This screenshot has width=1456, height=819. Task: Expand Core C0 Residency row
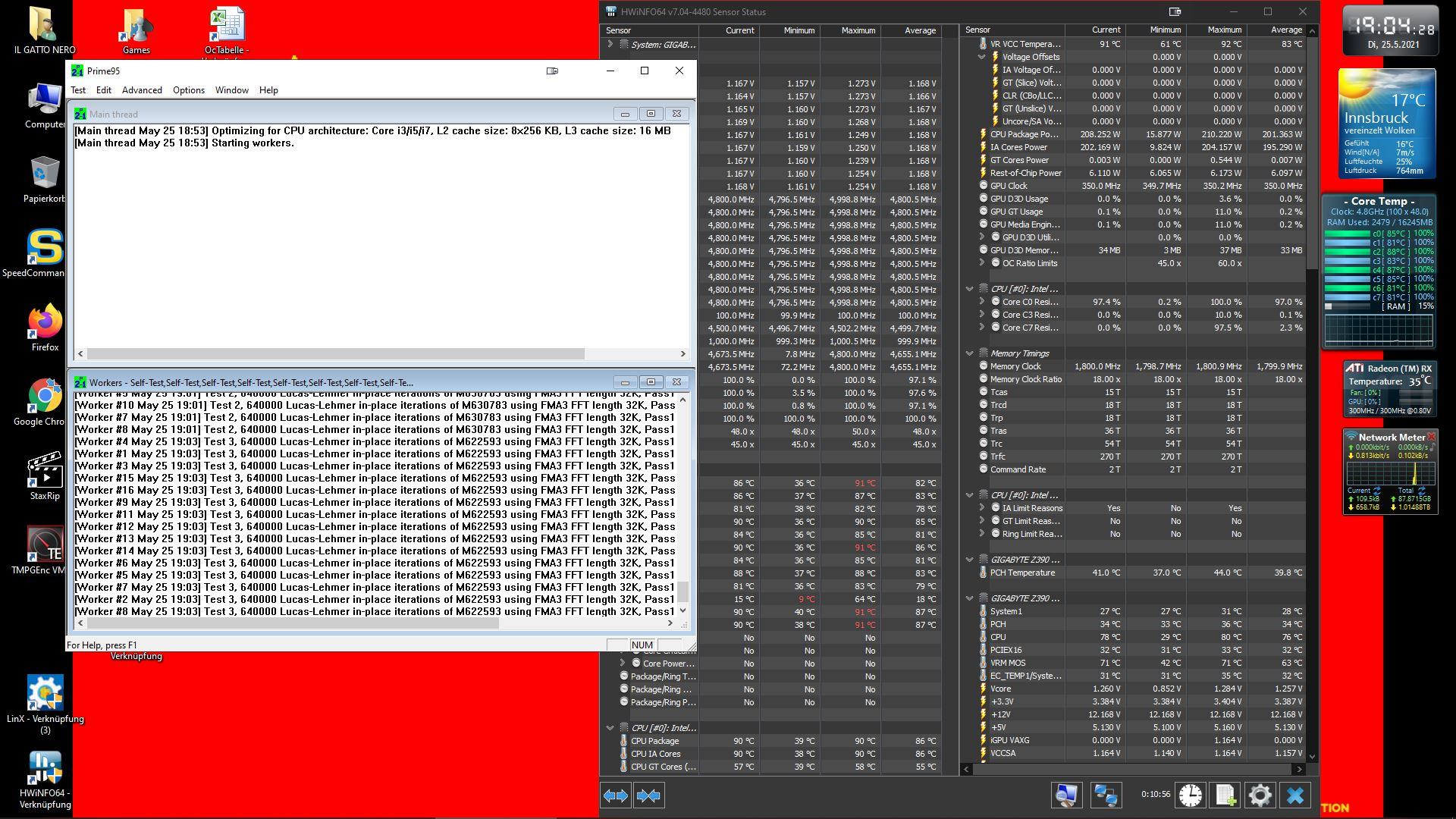coord(982,302)
